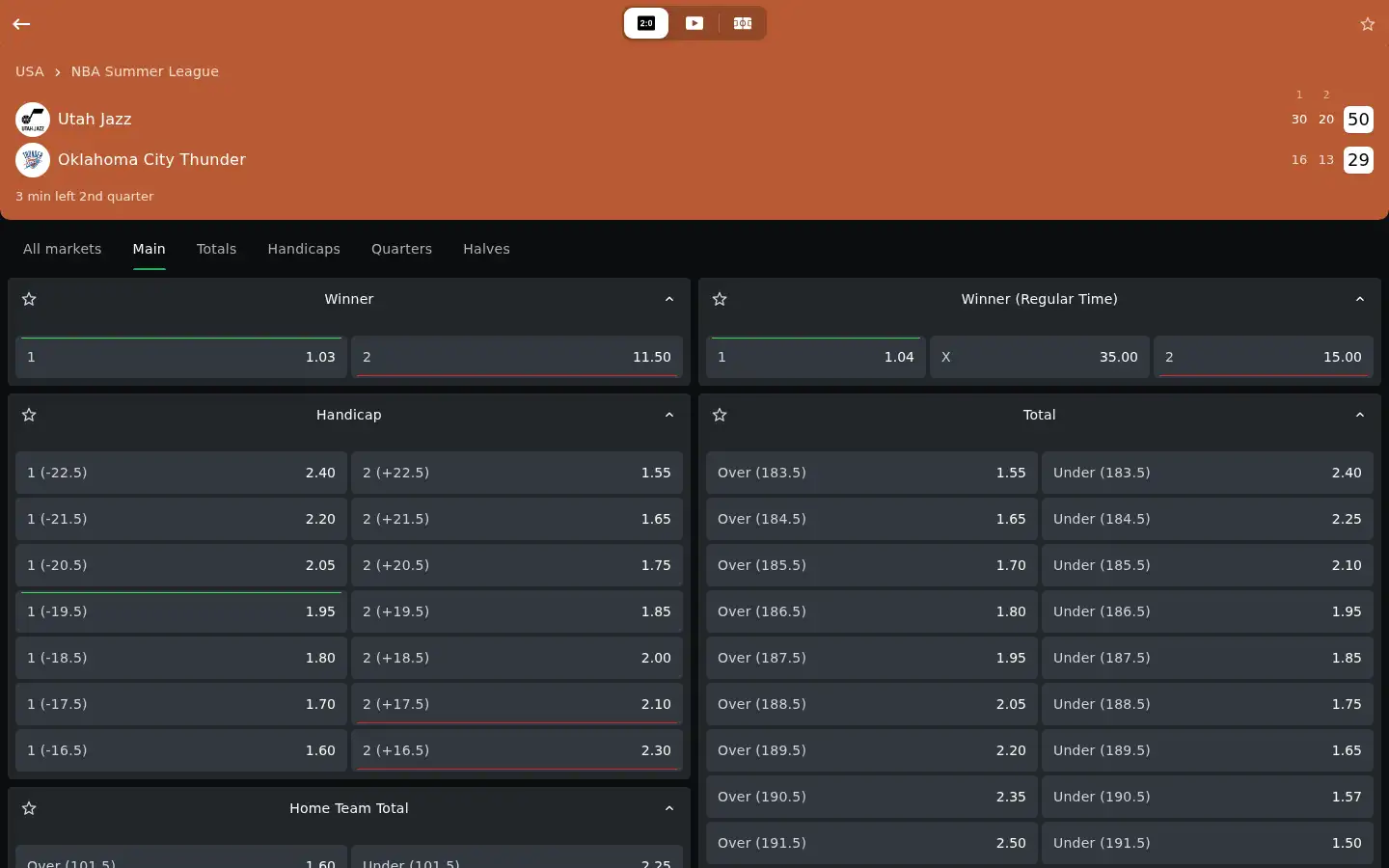Select the Main tab

[150, 249]
